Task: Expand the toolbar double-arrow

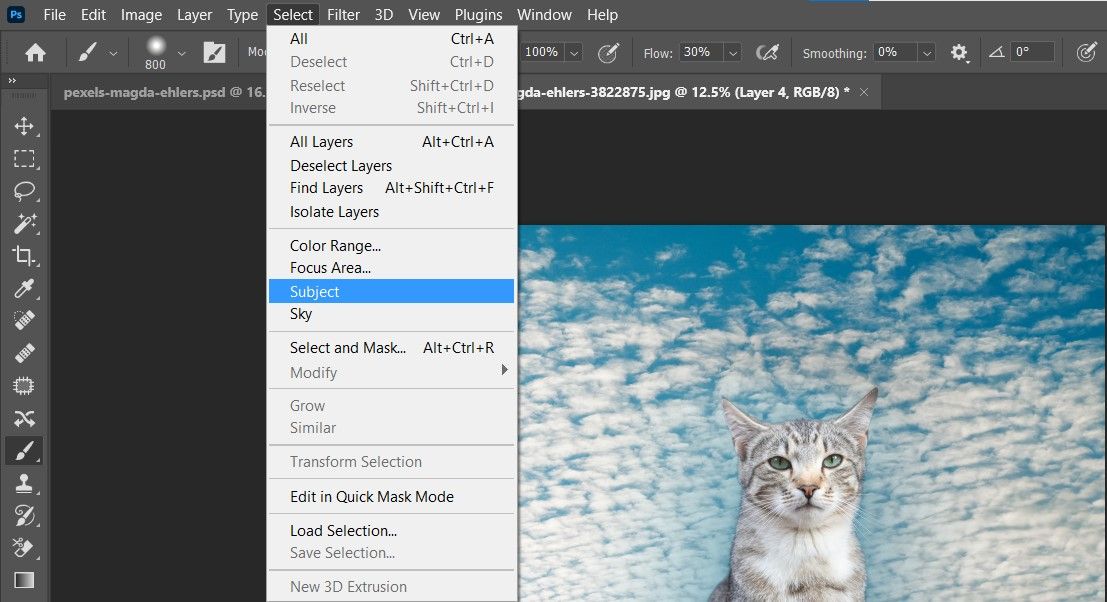Action: pos(12,80)
